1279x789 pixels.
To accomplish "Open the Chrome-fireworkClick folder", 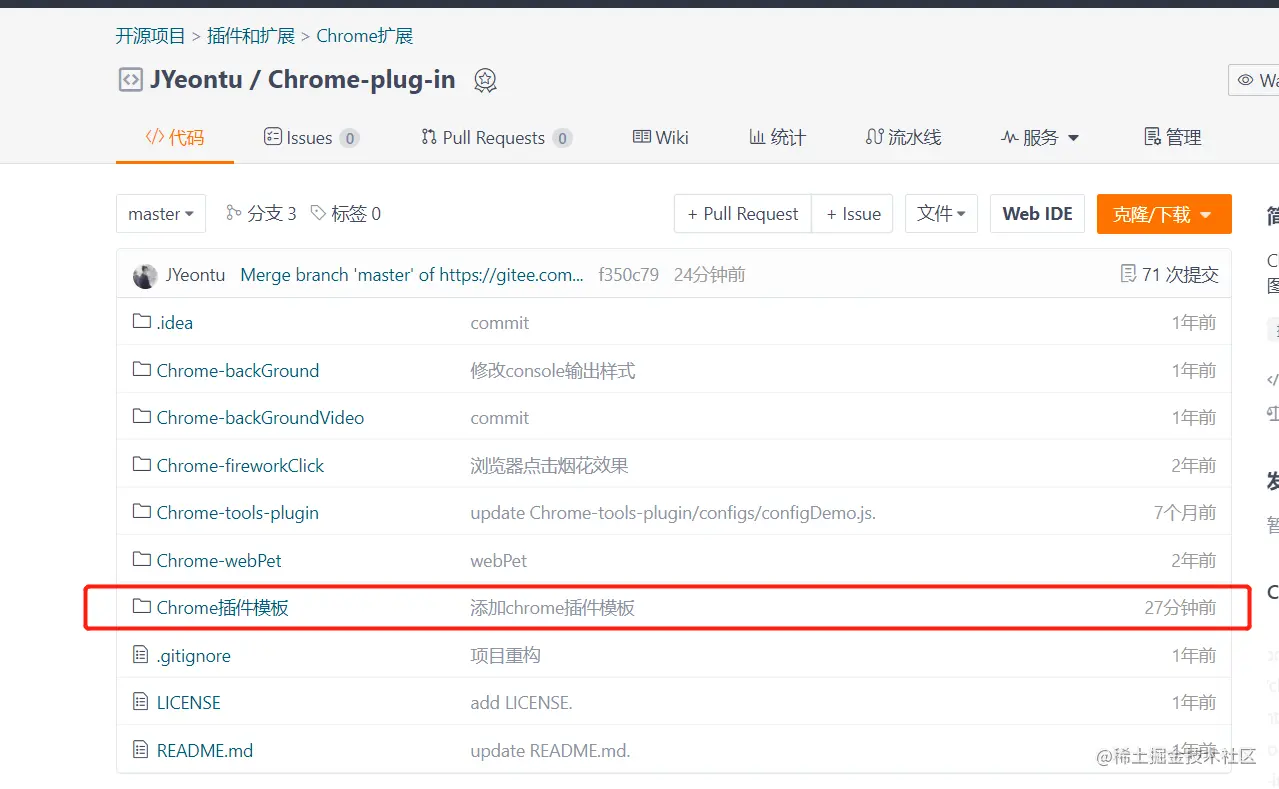I will (x=240, y=465).
